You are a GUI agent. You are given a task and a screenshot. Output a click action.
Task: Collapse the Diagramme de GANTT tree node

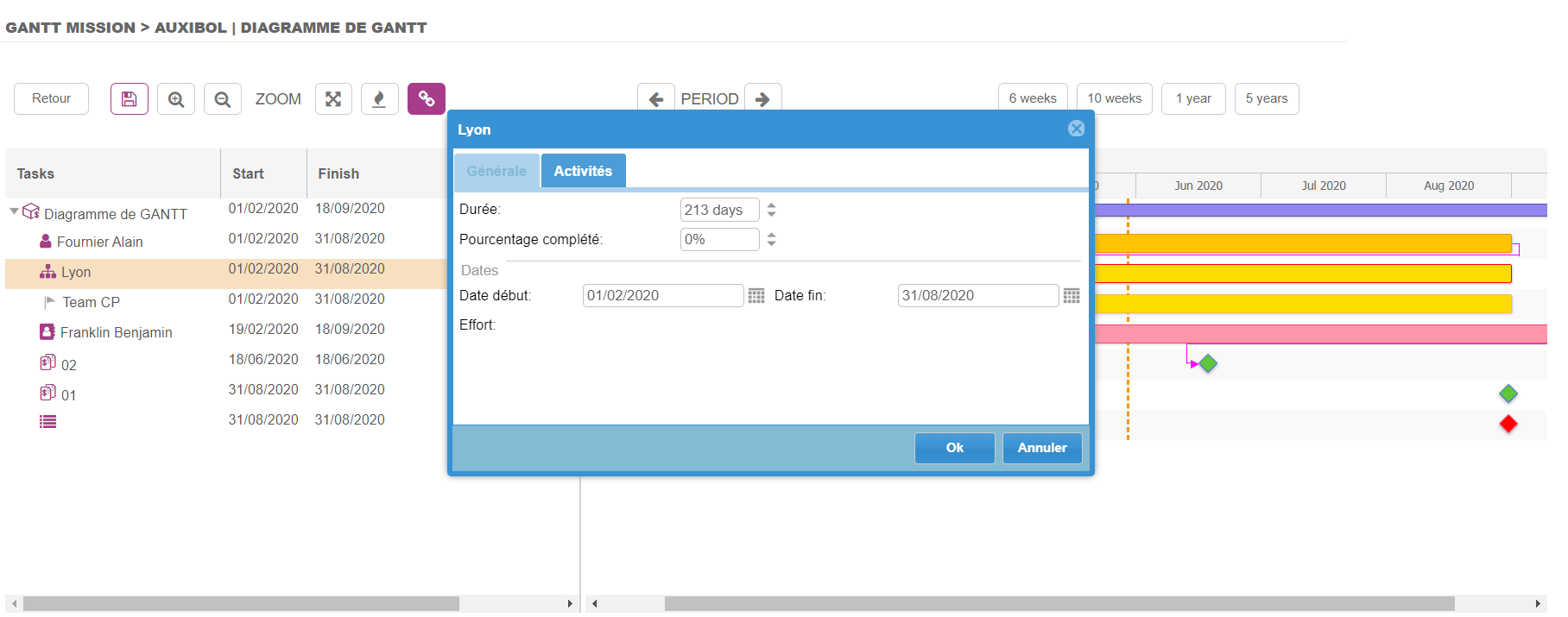pyautogui.click(x=15, y=211)
